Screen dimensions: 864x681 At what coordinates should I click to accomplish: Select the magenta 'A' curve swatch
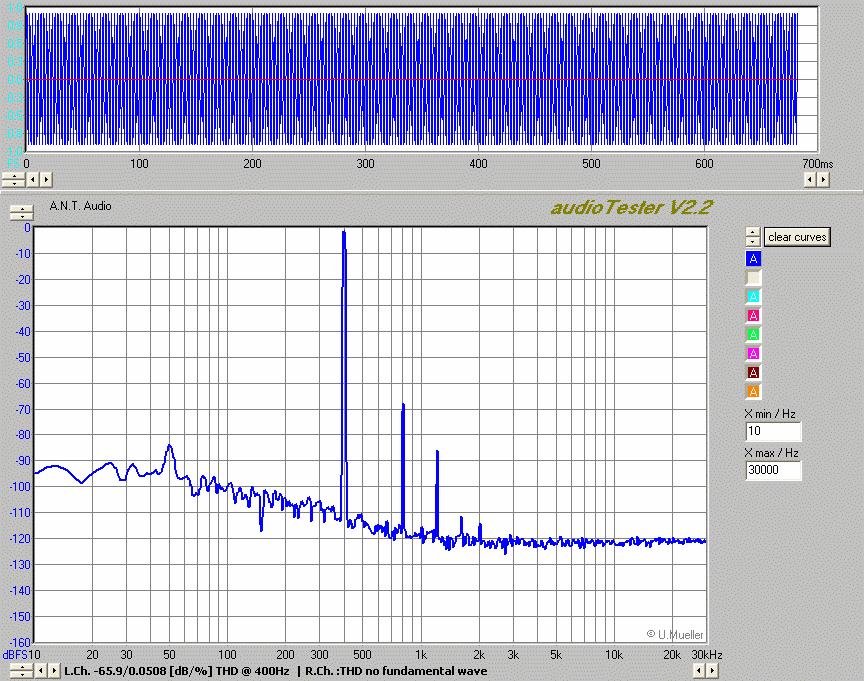point(754,354)
